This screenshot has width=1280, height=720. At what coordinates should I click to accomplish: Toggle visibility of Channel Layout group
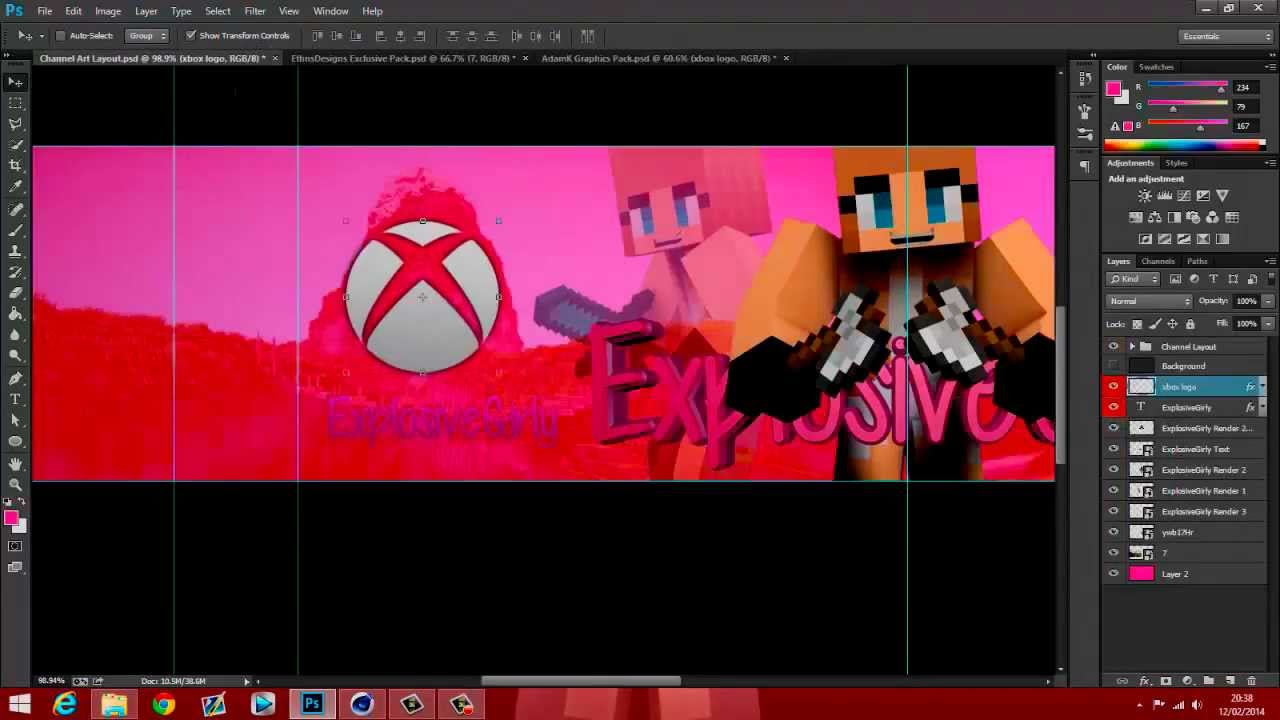pos(1113,346)
